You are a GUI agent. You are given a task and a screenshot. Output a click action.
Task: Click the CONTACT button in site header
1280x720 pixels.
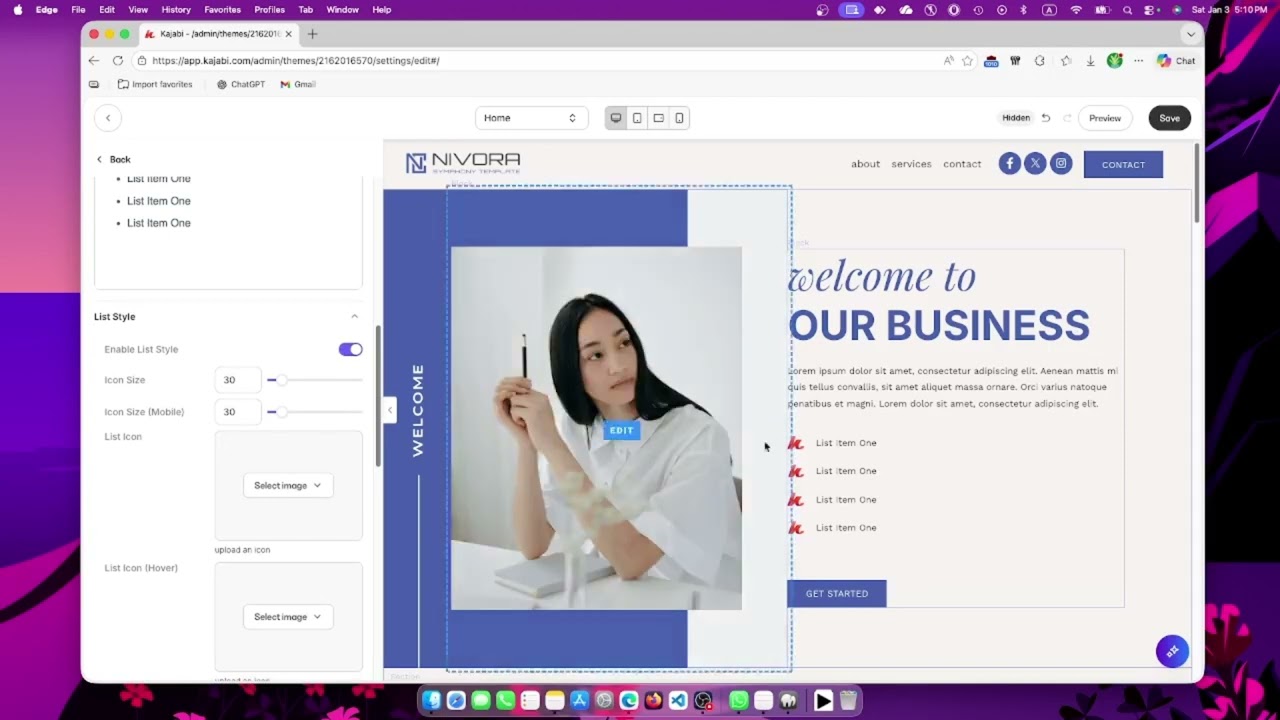click(x=1123, y=164)
